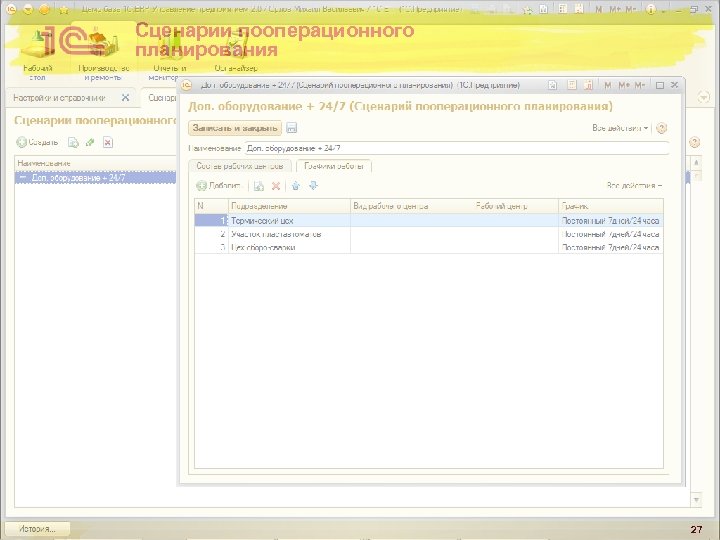Open the Отчеты и мониторинг section
The image size is (720, 540).
pos(169,55)
